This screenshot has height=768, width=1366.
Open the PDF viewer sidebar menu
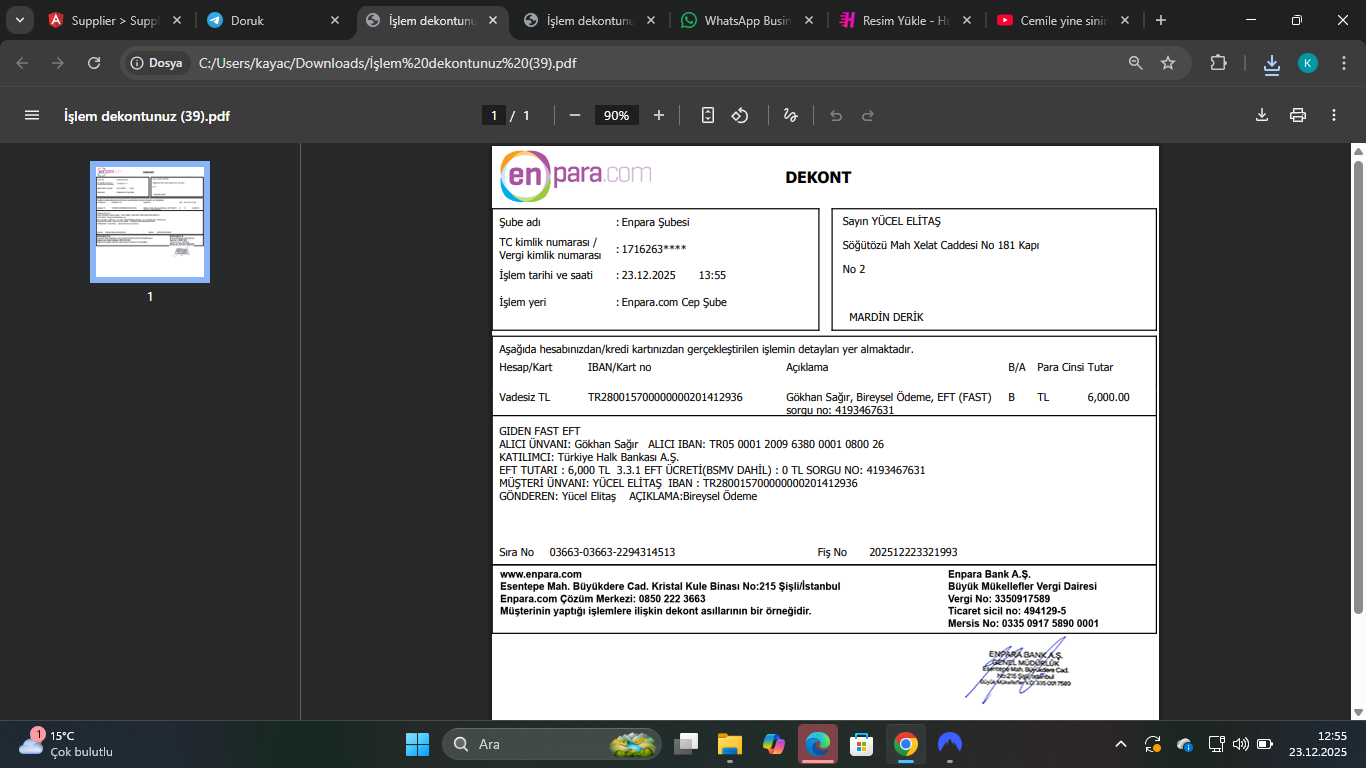coord(32,115)
